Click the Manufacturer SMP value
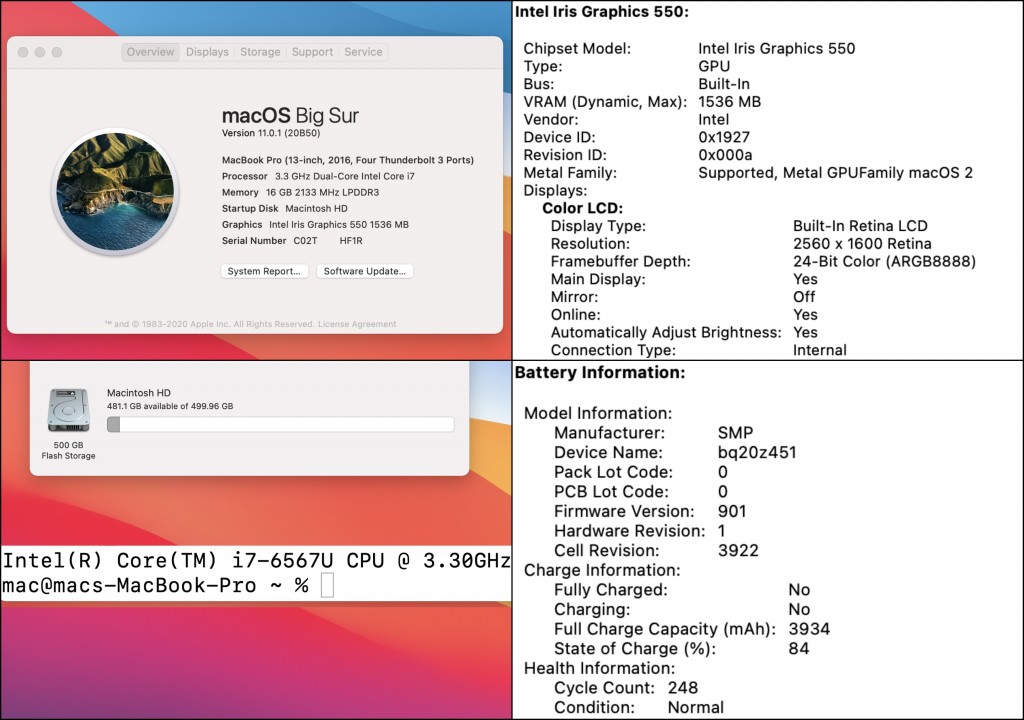The image size is (1024, 720). coord(735,433)
